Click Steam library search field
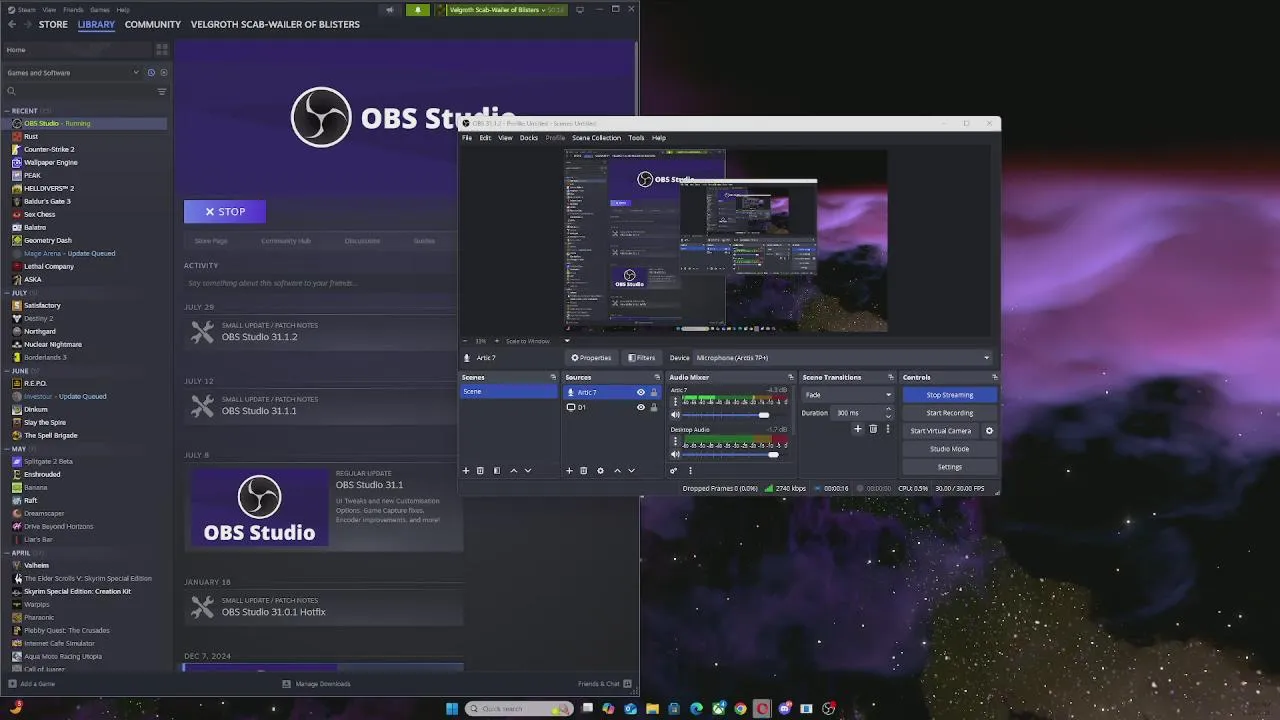This screenshot has width=1280, height=720. (x=78, y=91)
